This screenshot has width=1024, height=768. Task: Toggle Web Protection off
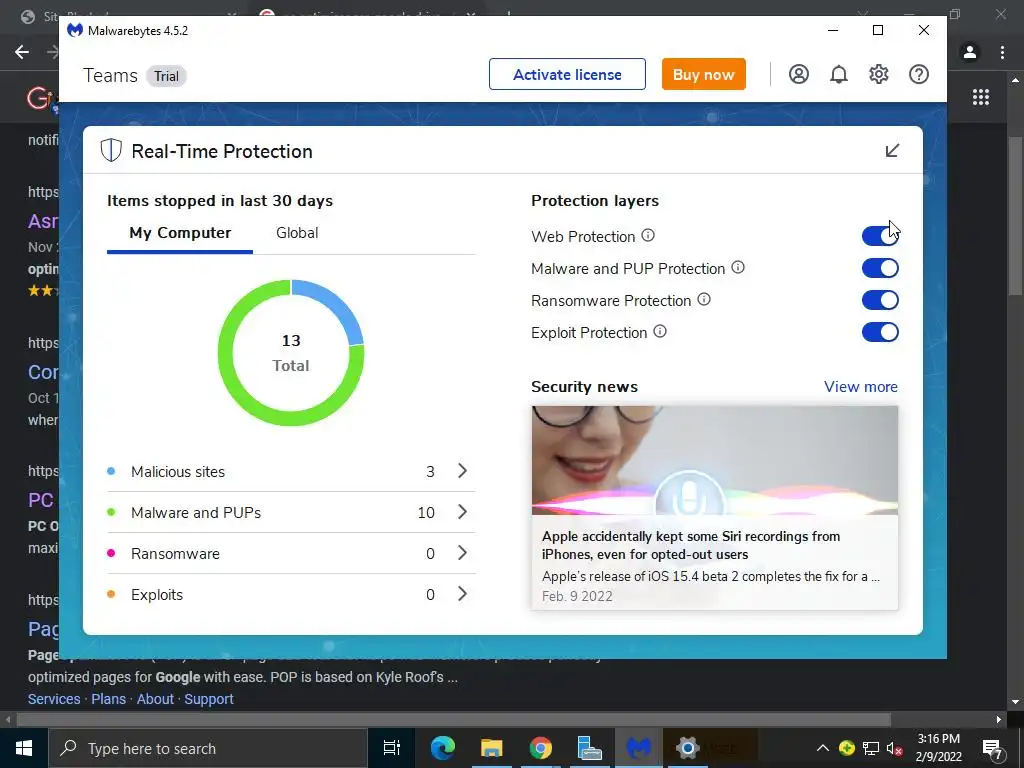880,236
